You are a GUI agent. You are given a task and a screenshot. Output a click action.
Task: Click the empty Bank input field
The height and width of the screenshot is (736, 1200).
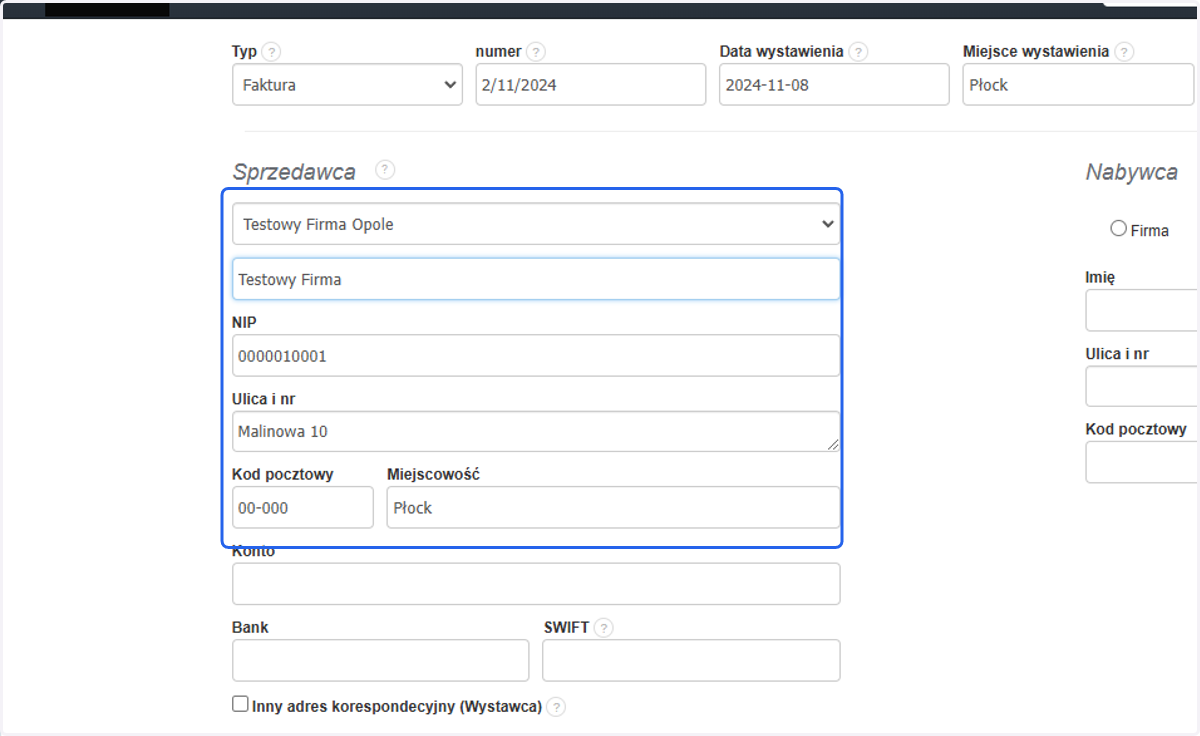(x=380, y=661)
